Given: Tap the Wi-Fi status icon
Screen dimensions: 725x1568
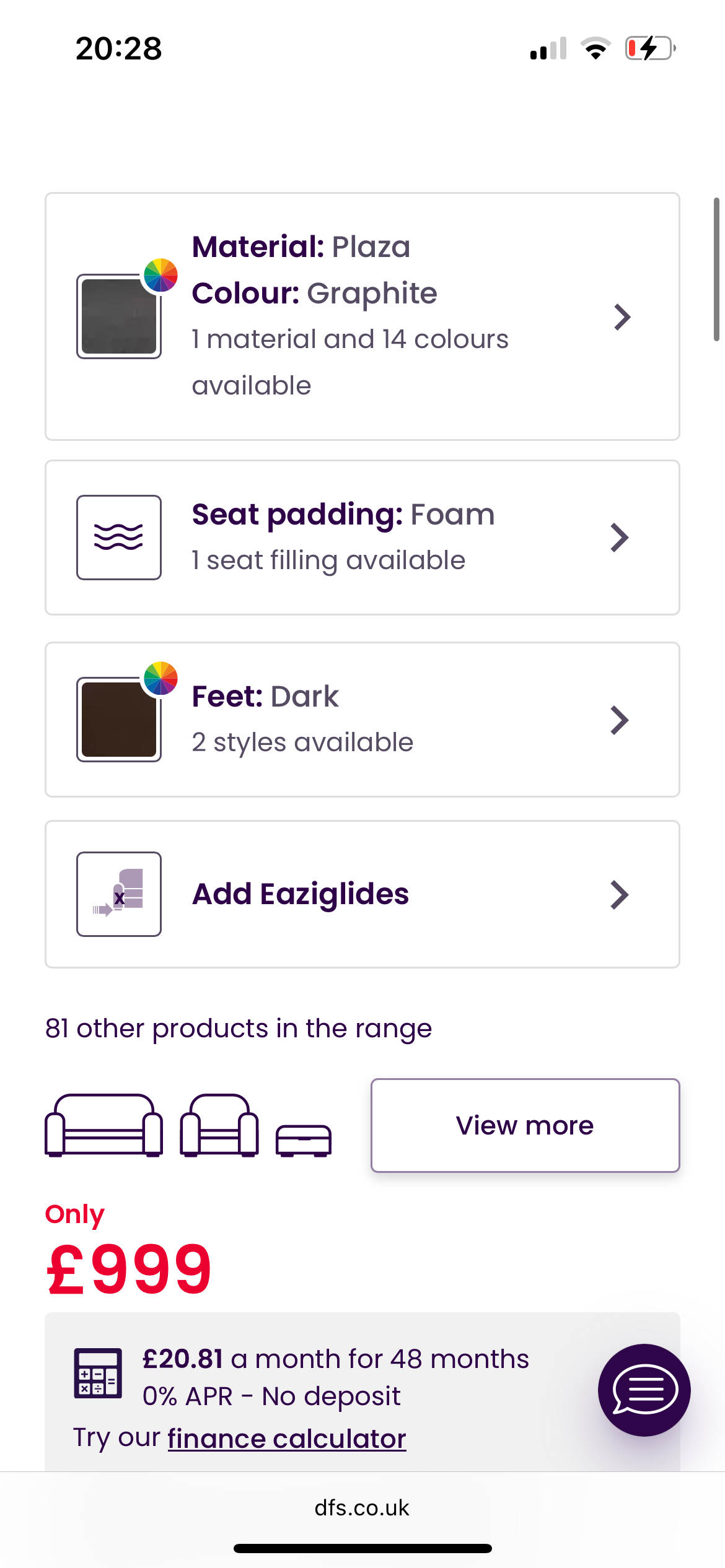Looking at the screenshot, I should tap(595, 48).
